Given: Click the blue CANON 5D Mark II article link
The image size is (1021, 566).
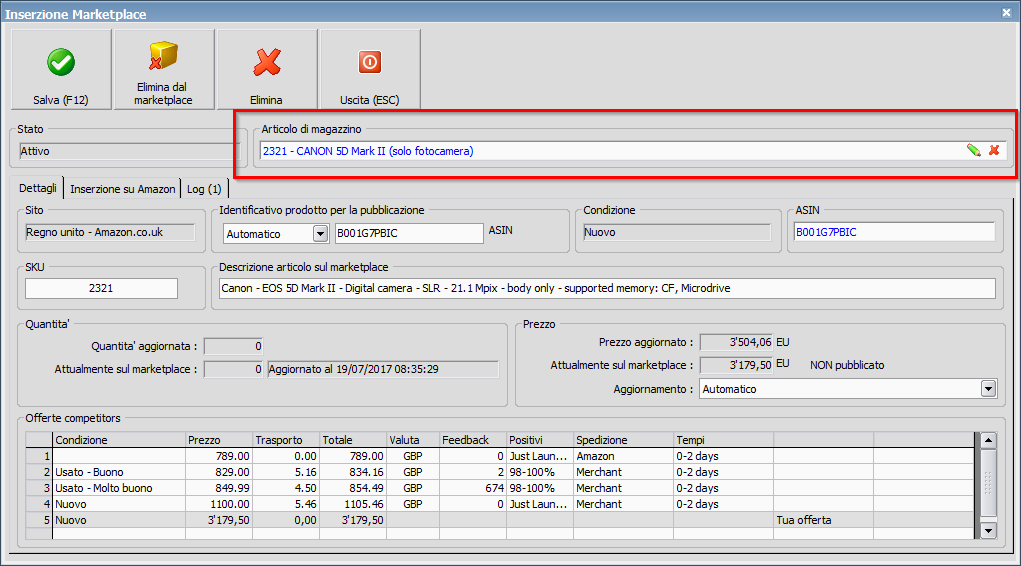Looking at the screenshot, I should coord(368,151).
